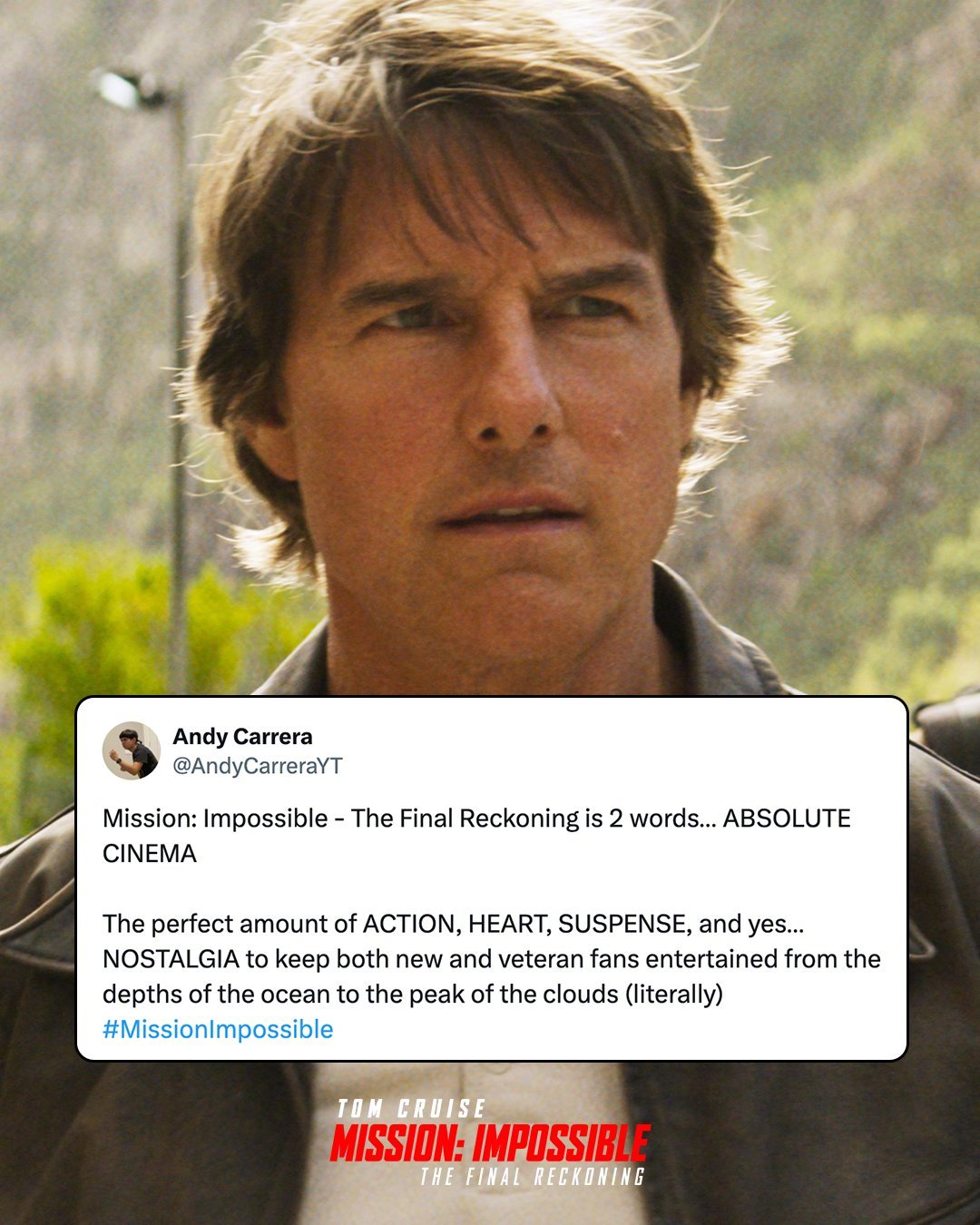Click the red MISSION: IMPOSSIBLE logo
The height and width of the screenshot is (1225, 980).
pos(490,1143)
